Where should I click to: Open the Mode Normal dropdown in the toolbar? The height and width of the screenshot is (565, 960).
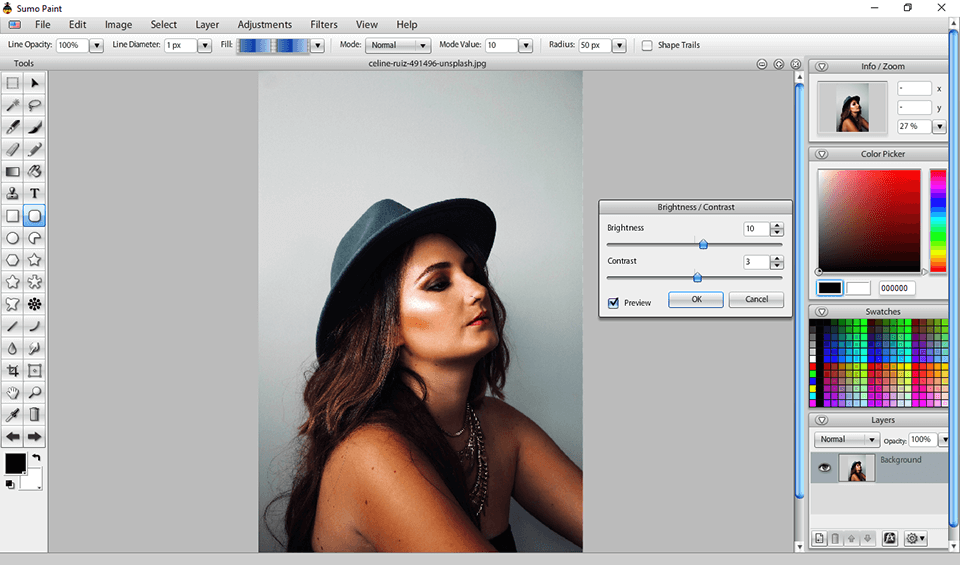pyautogui.click(x=398, y=45)
